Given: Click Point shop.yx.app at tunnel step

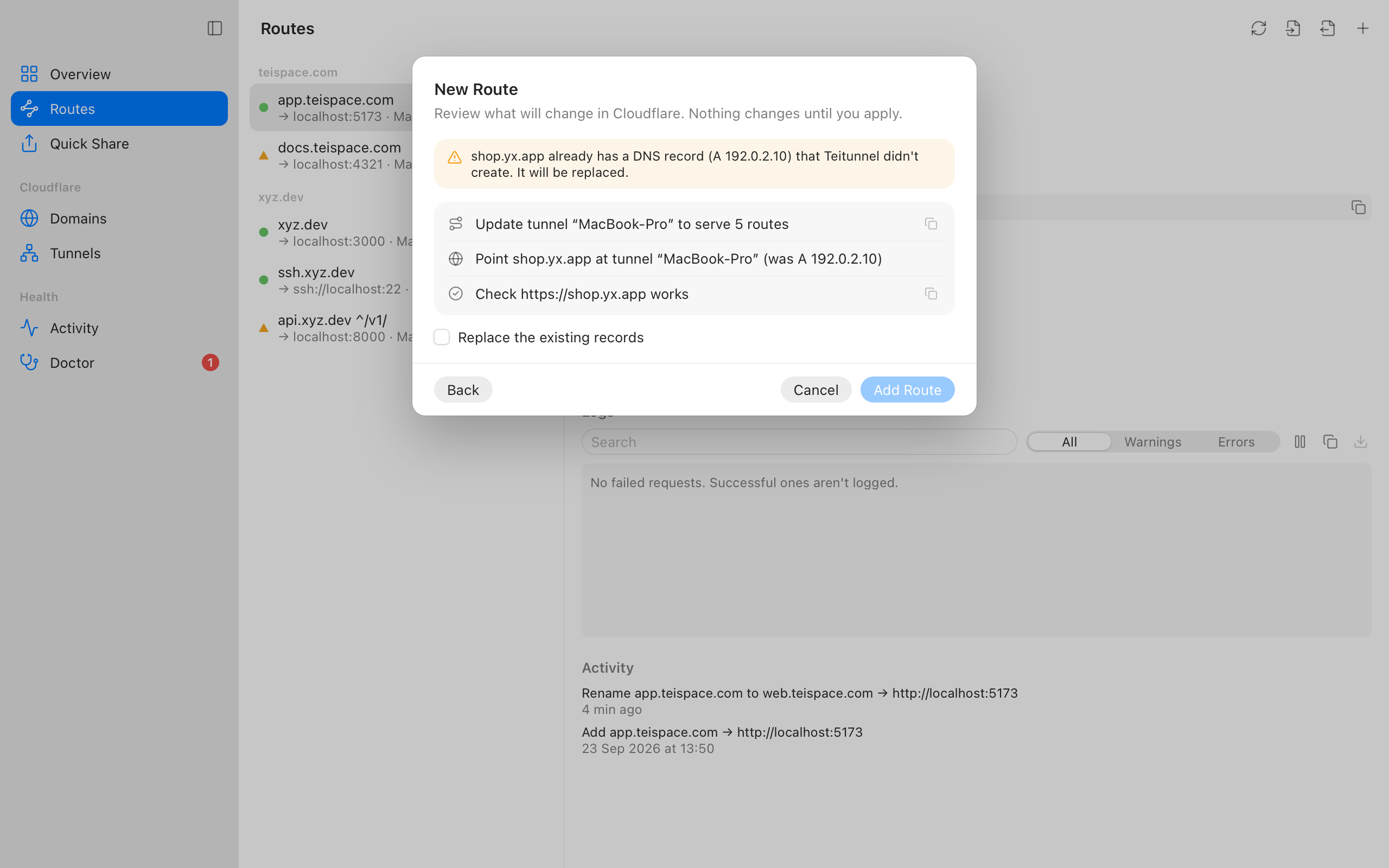Looking at the screenshot, I should click(694, 259).
